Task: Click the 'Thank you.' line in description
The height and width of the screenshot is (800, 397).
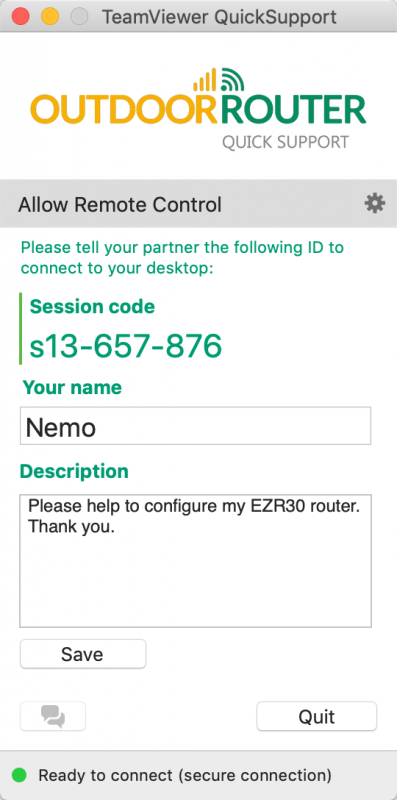Action: 71,527
